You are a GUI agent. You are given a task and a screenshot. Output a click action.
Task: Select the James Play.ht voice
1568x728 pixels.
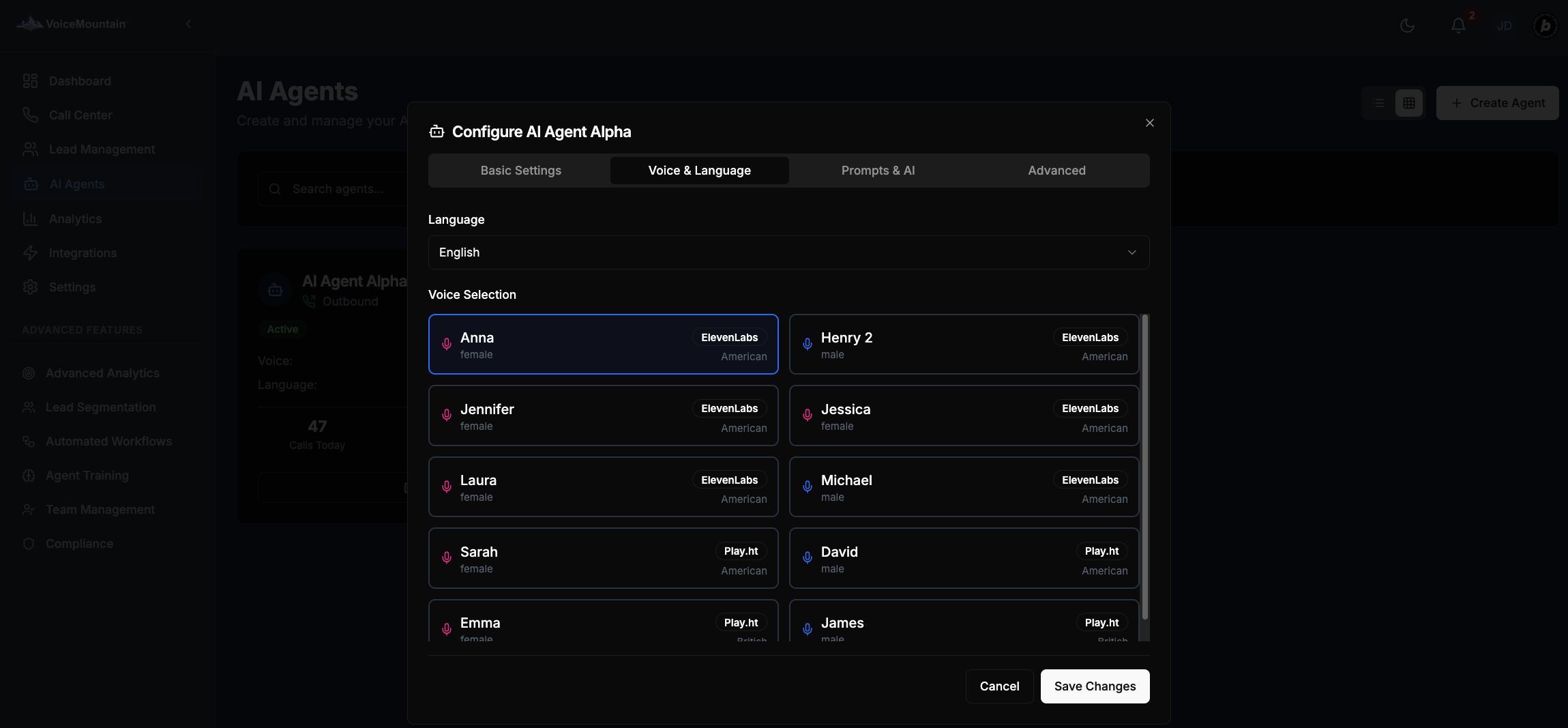click(964, 620)
